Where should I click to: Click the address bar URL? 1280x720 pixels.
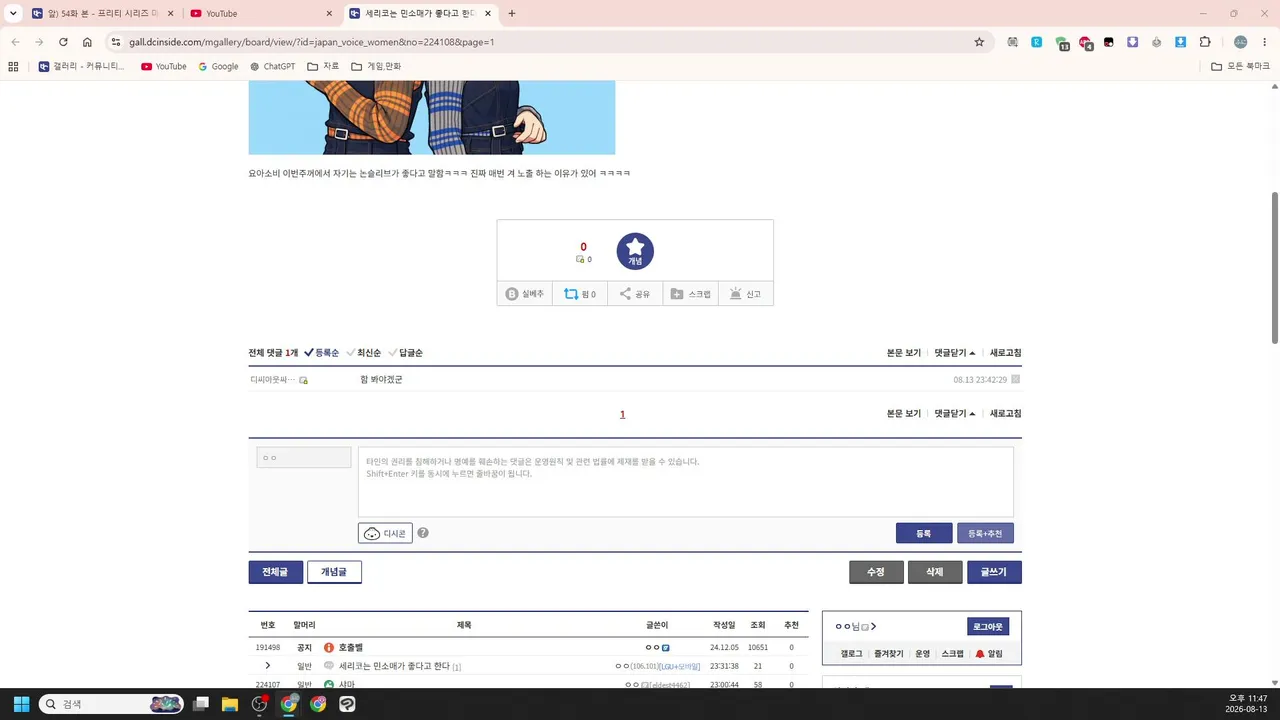coord(312,42)
